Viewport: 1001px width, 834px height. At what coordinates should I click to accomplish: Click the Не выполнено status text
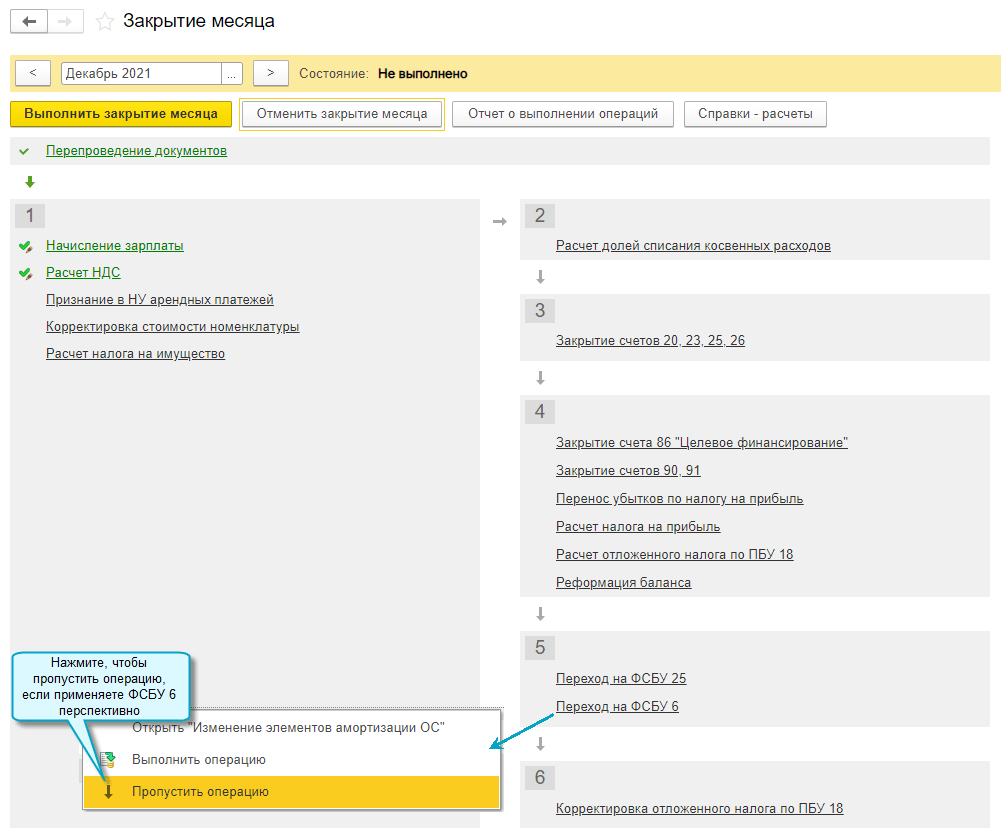pos(423,73)
